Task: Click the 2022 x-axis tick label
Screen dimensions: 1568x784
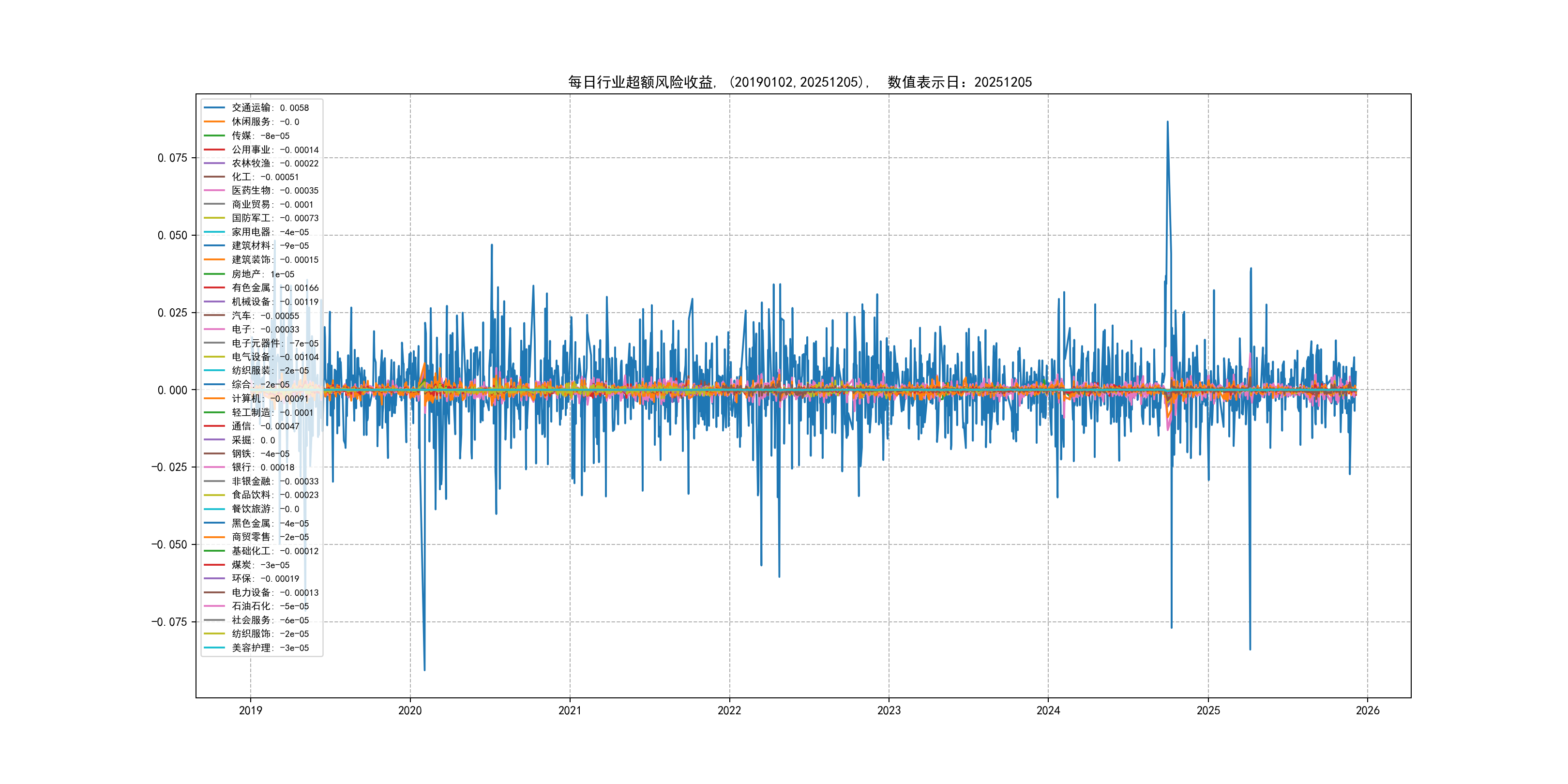Action: tap(729, 710)
